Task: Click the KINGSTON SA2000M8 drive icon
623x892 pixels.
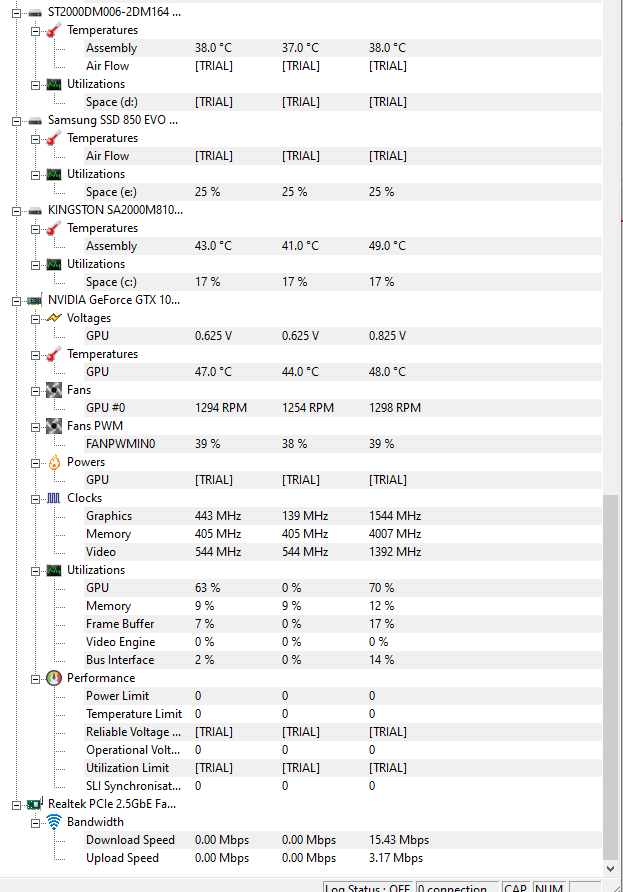Action: point(34,210)
